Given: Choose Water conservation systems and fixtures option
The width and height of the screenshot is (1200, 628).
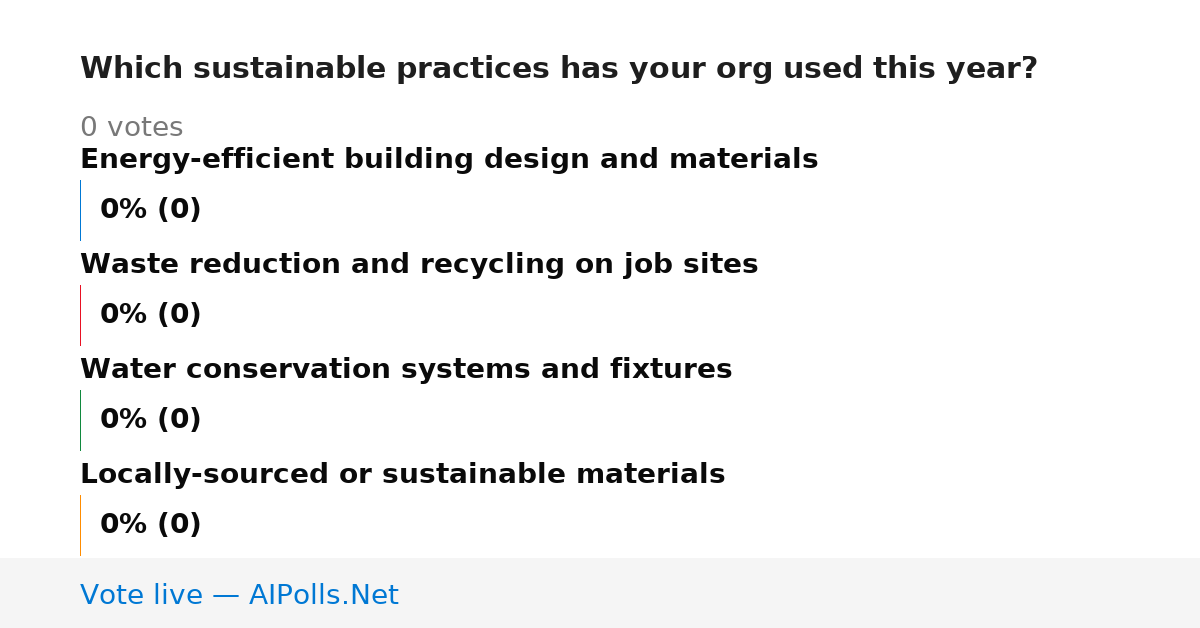Looking at the screenshot, I should (x=406, y=370).
